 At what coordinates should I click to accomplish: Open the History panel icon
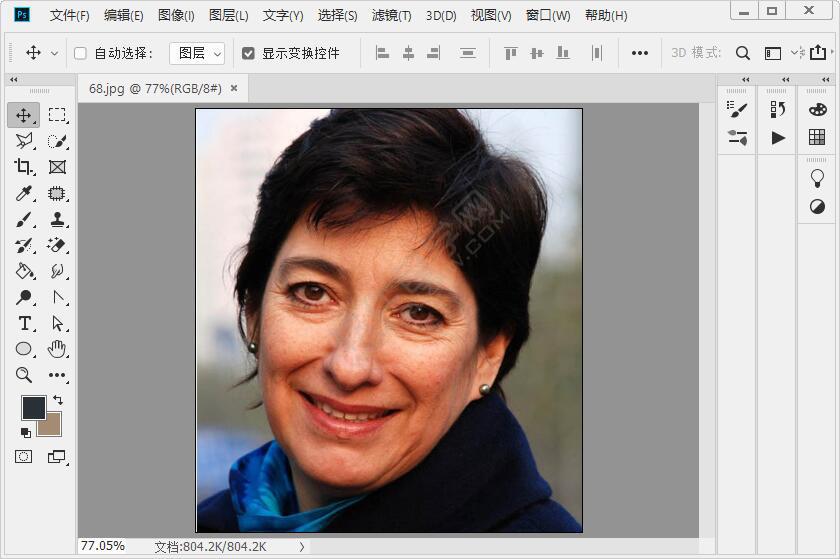click(778, 109)
